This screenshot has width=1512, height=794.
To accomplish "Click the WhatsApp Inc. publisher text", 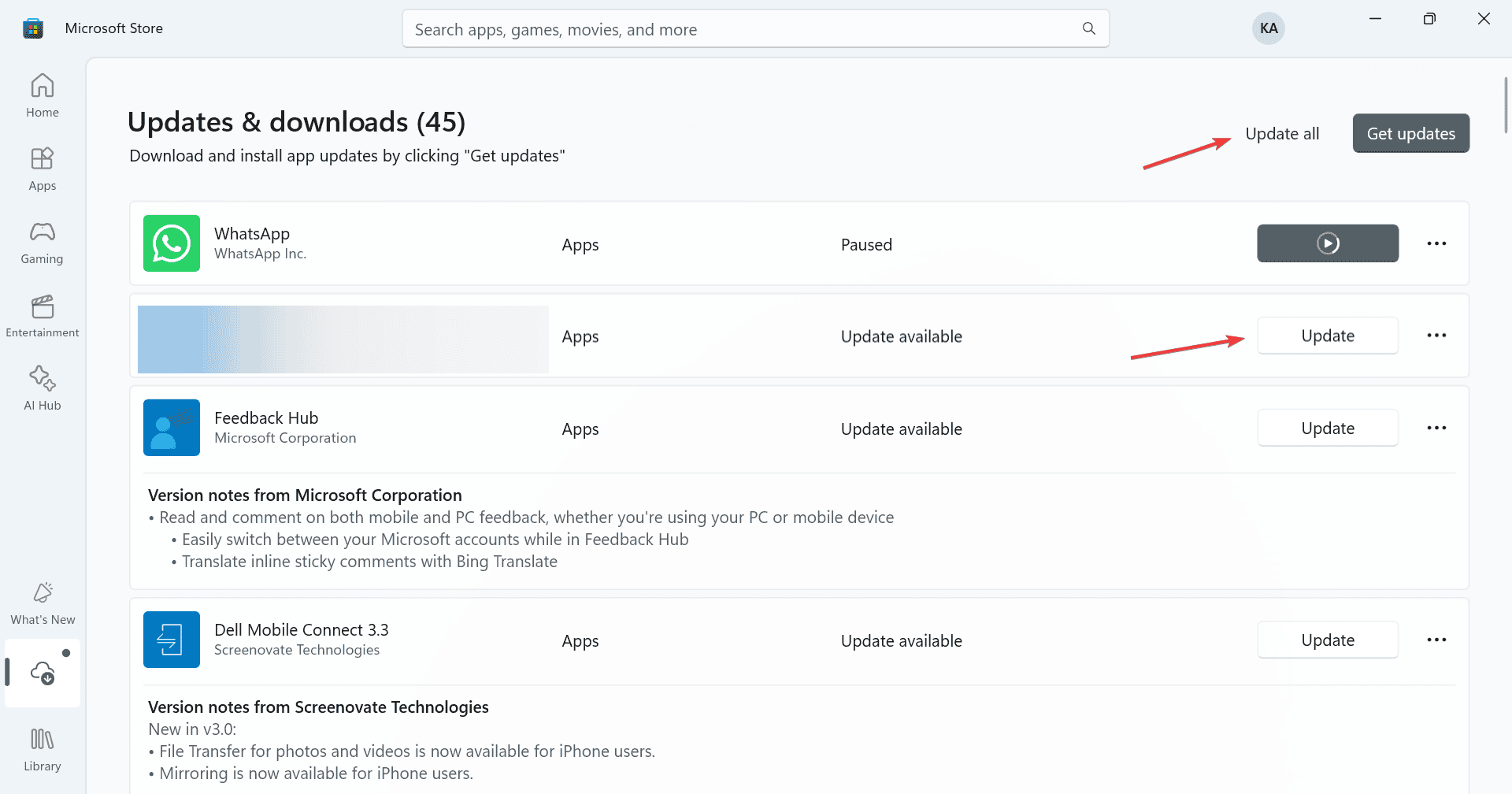I will (260, 254).
